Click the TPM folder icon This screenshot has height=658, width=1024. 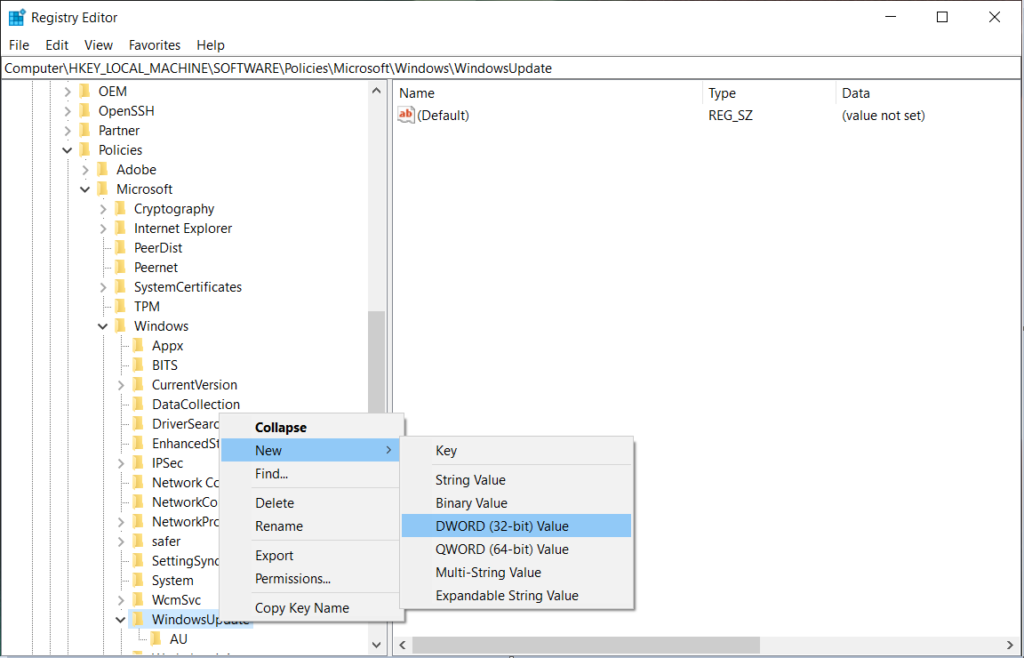click(121, 307)
